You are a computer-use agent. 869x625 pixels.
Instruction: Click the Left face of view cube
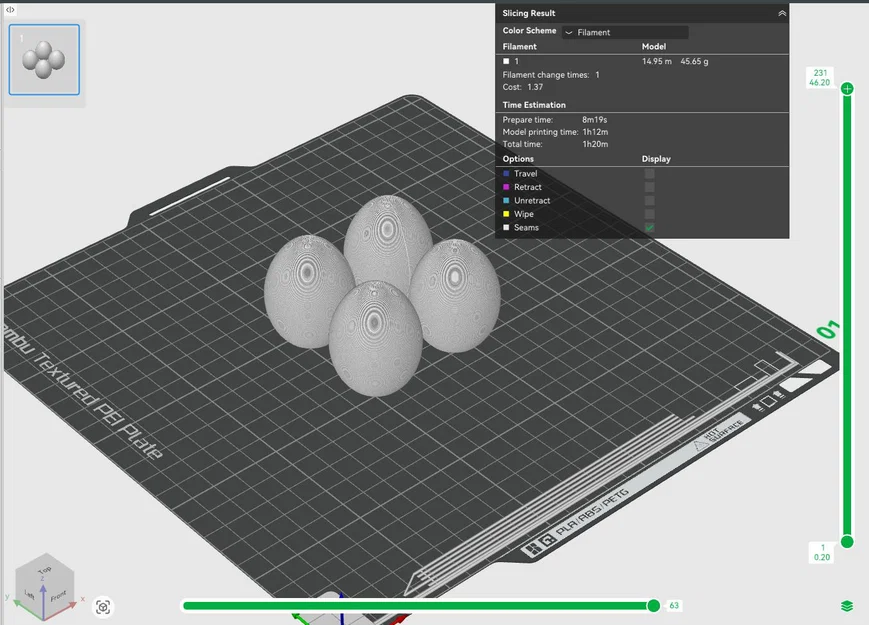pos(29,595)
